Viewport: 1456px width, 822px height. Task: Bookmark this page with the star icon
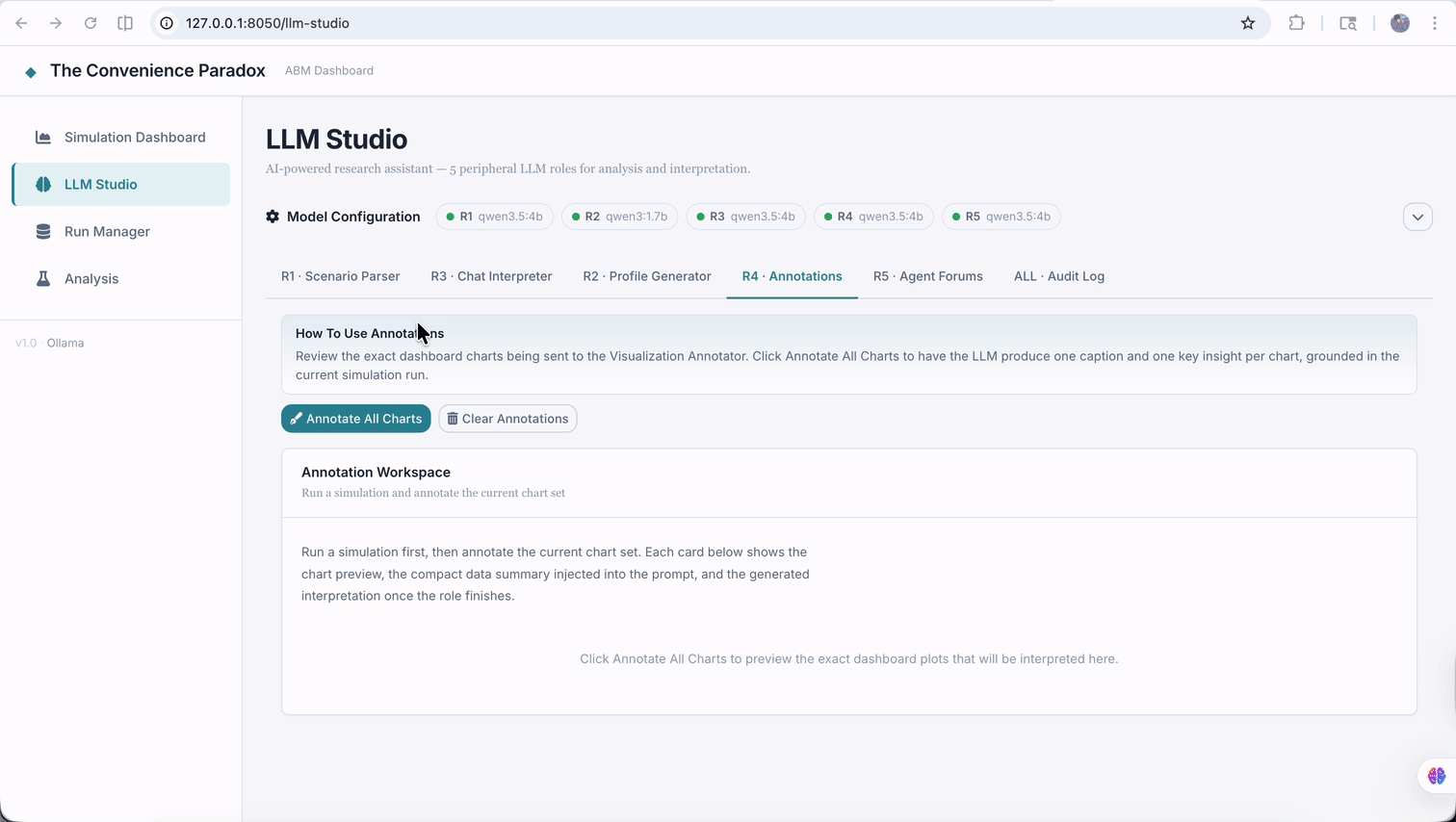(1248, 23)
